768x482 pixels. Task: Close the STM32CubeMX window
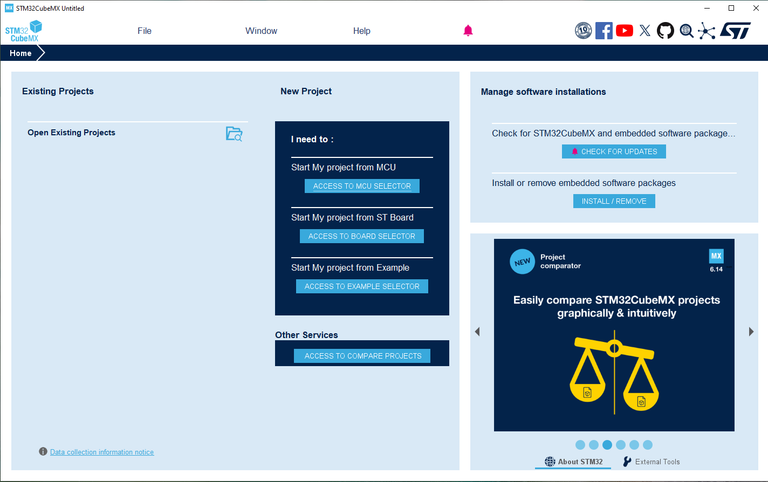756,8
